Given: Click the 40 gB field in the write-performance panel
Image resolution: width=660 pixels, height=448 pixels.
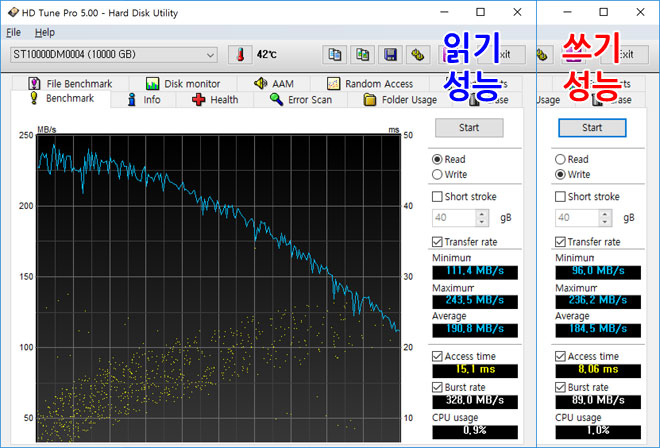Looking at the screenshot, I should 577,218.
